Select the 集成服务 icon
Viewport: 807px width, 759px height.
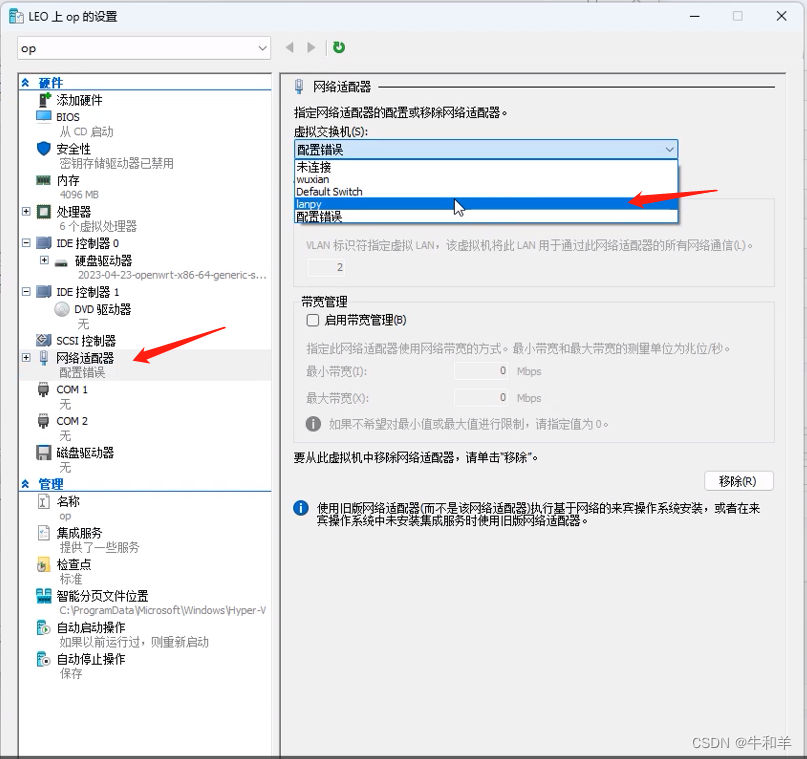(x=44, y=533)
